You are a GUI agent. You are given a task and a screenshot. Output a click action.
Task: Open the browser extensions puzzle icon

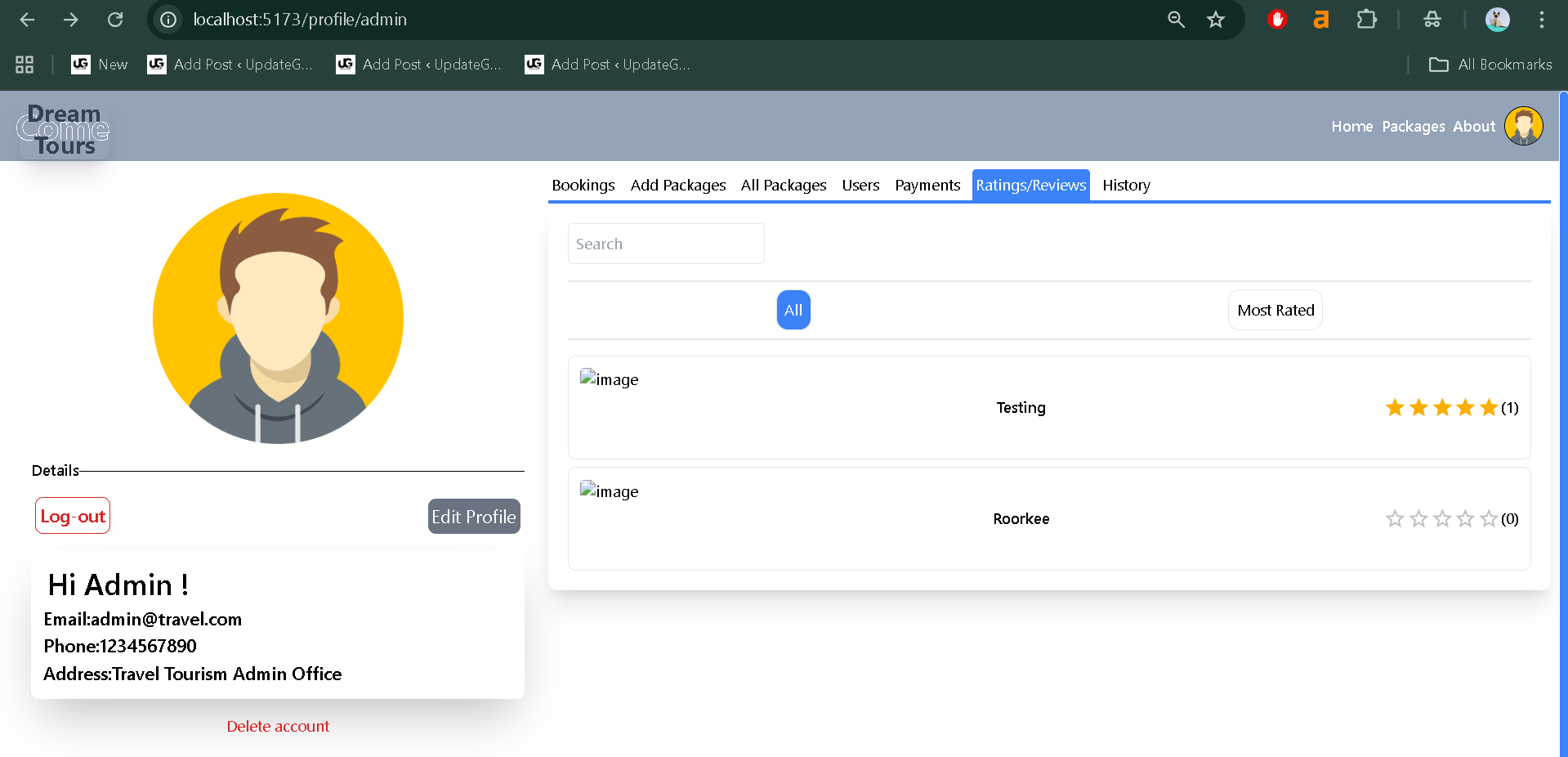(x=1366, y=20)
